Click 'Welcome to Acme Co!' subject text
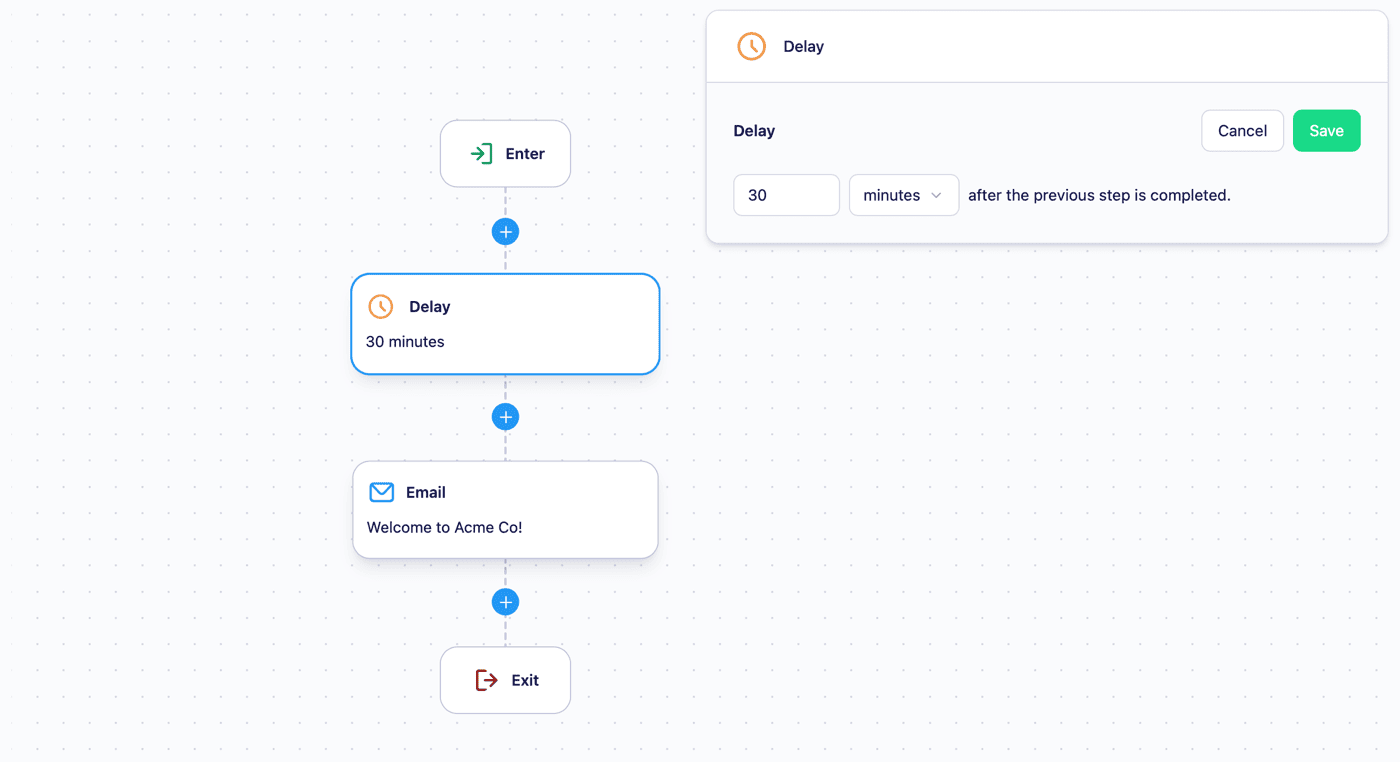This screenshot has width=1400, height=762. [444, 527]
